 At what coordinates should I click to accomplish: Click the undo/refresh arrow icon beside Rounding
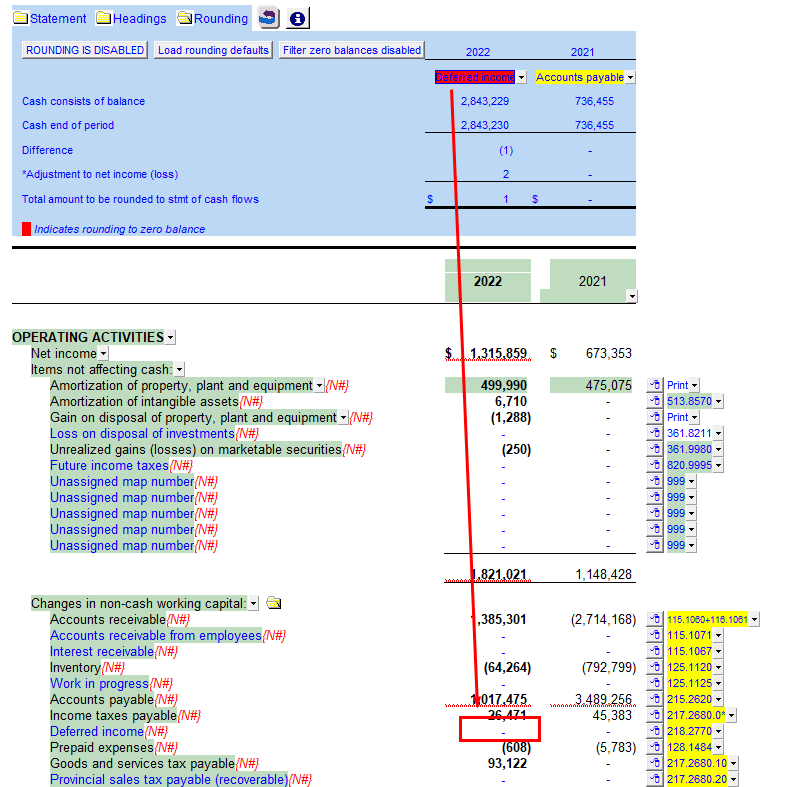(x=268, y=18)
